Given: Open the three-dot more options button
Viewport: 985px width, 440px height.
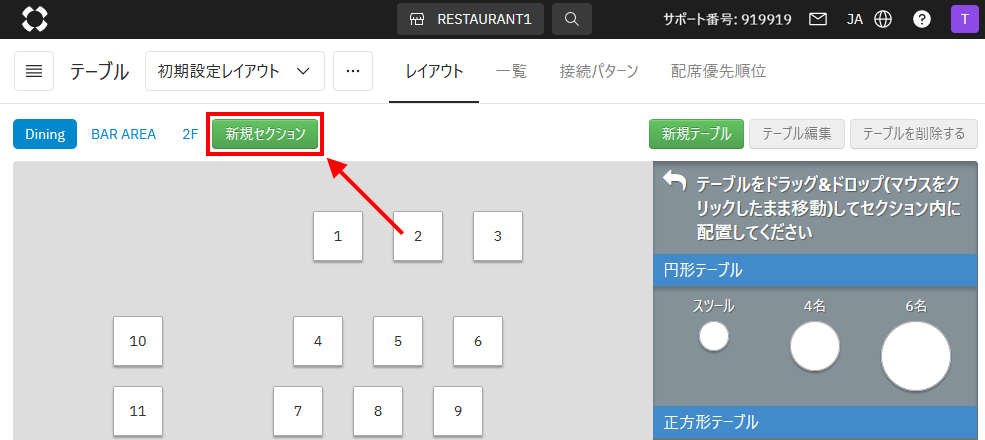Looking at the screenshot, I should click(x=352, y=71).
